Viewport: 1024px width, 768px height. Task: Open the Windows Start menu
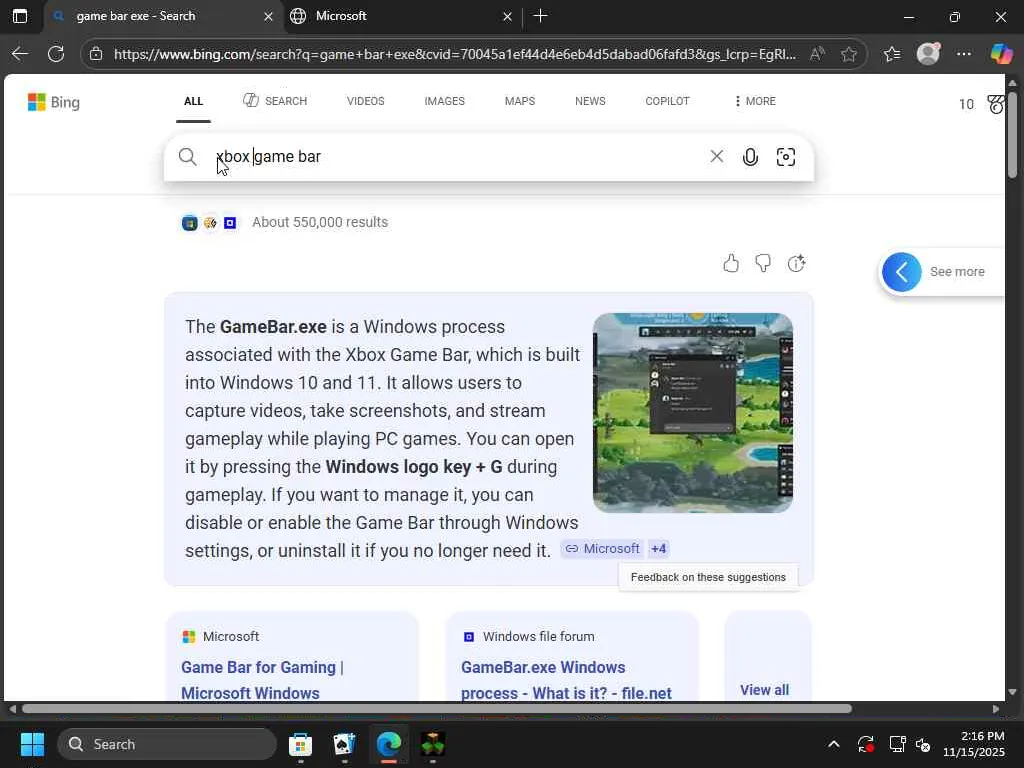tap(32, 744)
